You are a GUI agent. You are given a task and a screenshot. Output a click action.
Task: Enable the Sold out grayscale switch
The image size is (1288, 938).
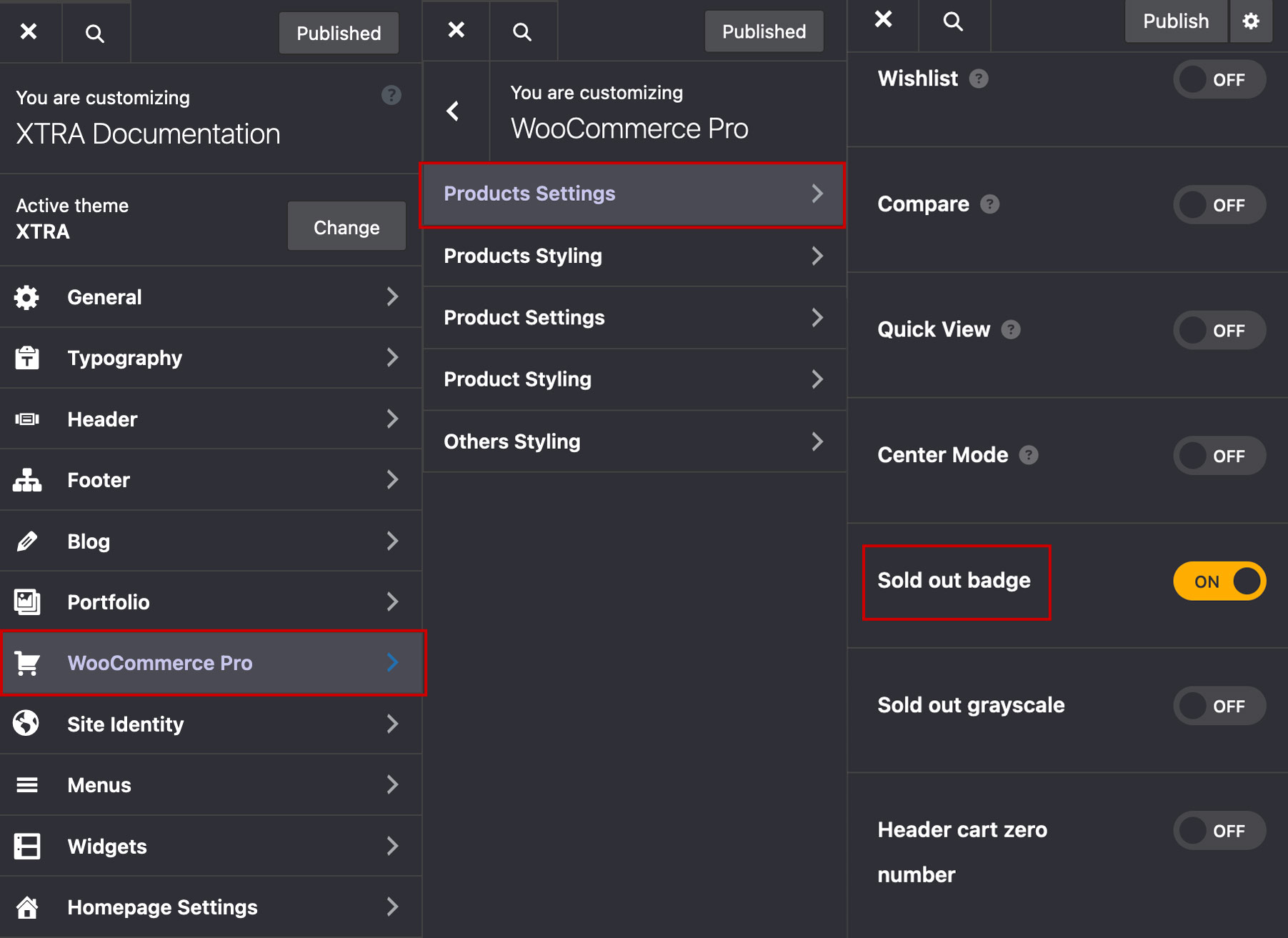click(1219, 706)
